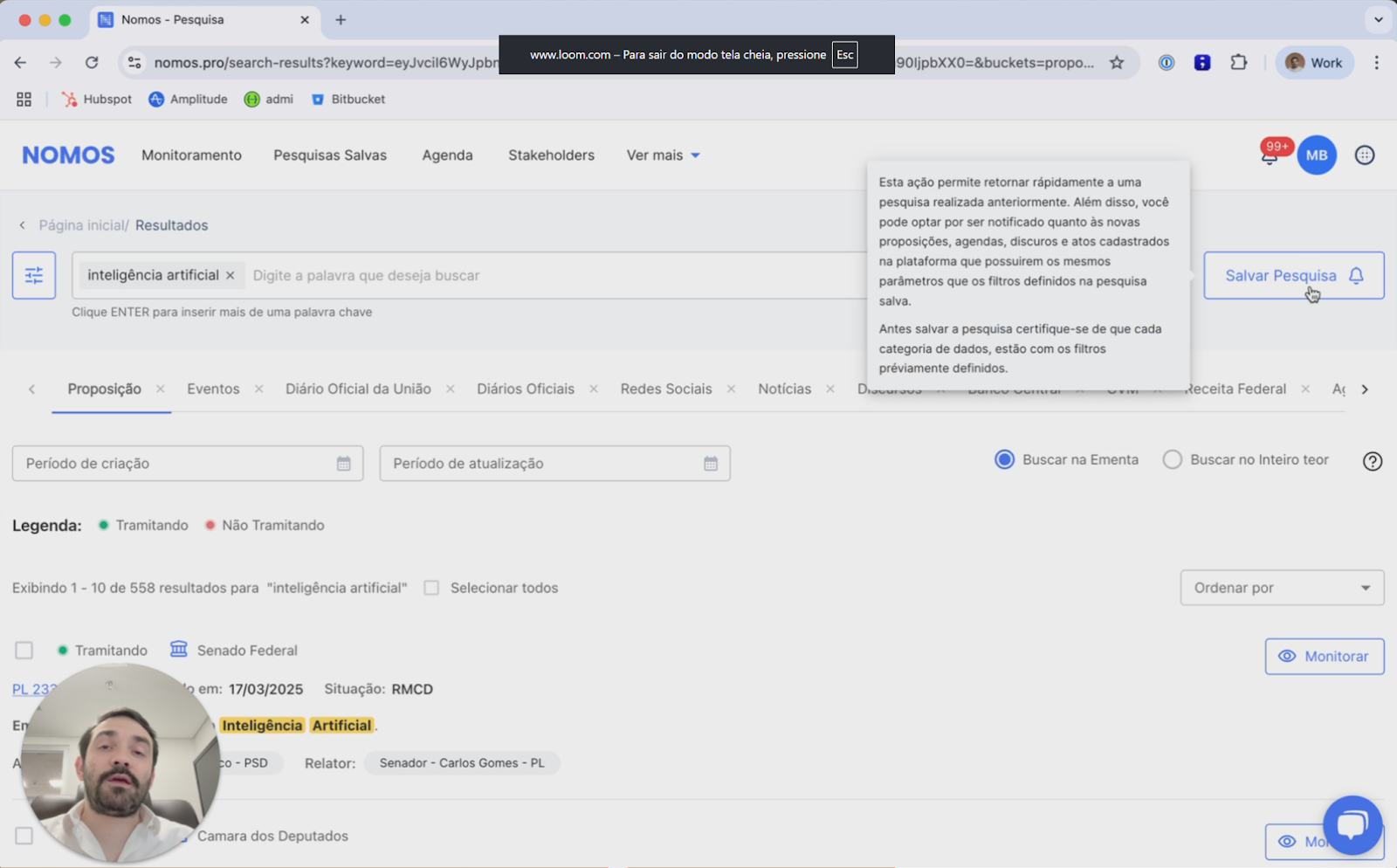The height and width of the screenshot is (868, 1397).
Task: Switch to the Notícias tab
Action: click(784, 389)
